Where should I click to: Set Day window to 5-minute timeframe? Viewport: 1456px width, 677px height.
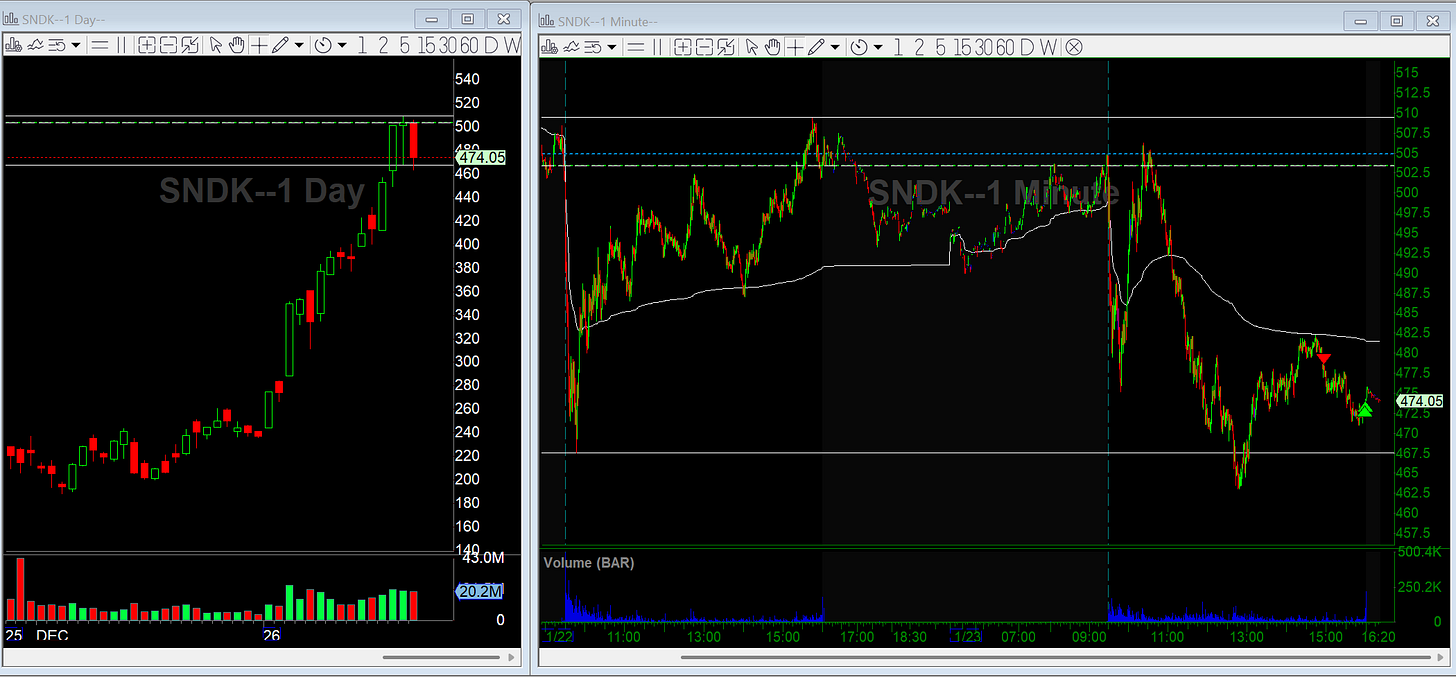coord(404,45)
